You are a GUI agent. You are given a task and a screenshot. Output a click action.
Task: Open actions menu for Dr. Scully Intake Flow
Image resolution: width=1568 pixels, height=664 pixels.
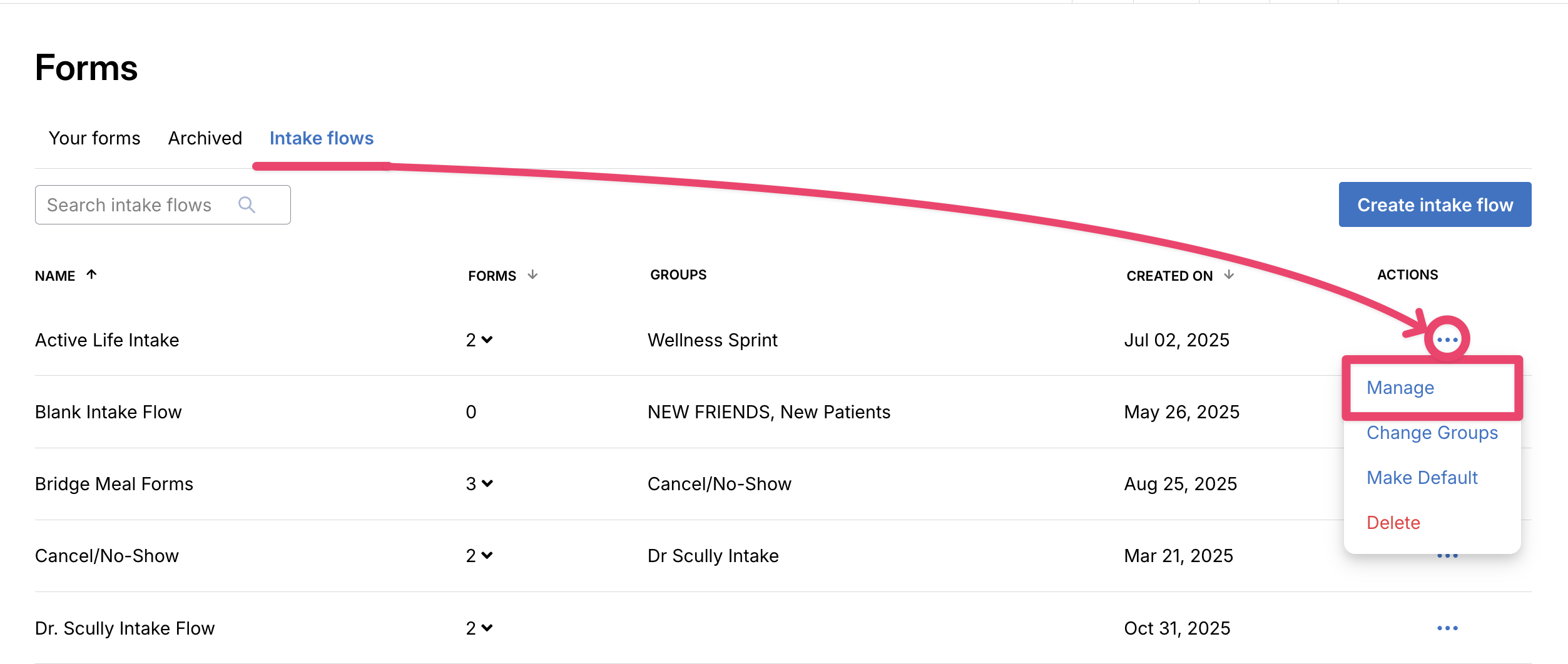point(1447,628)
